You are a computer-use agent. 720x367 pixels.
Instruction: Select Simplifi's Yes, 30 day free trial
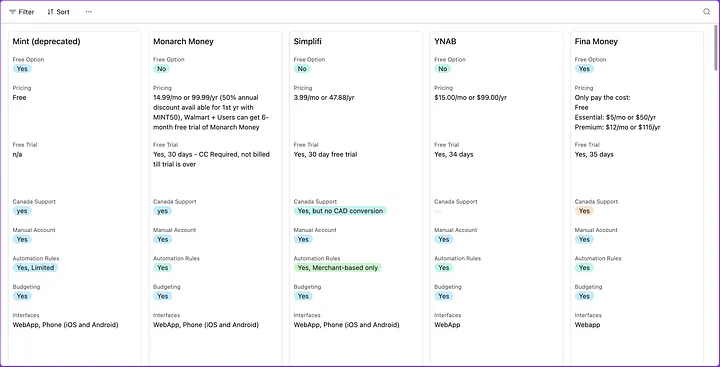pyautogui.click(x=325, y=154)
